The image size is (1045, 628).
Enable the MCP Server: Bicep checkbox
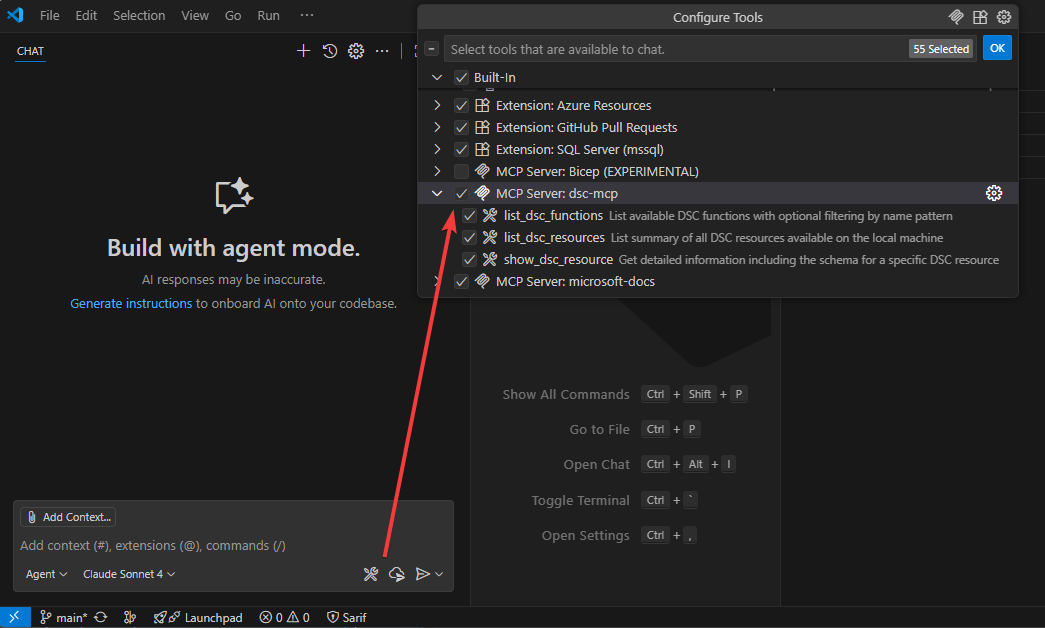[x=461, y=171]
